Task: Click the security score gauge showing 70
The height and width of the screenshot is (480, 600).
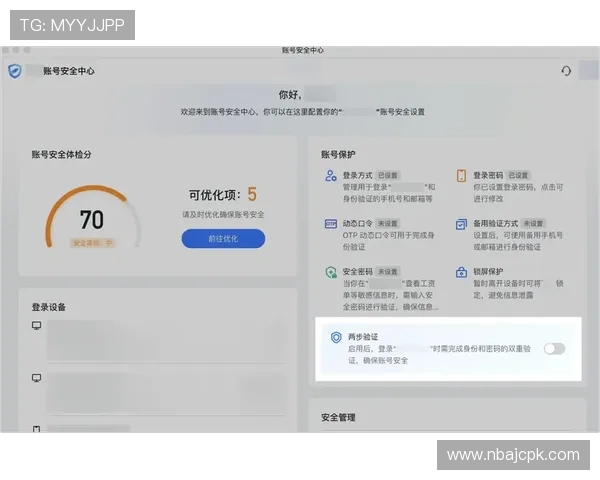Action: [93, 217]
